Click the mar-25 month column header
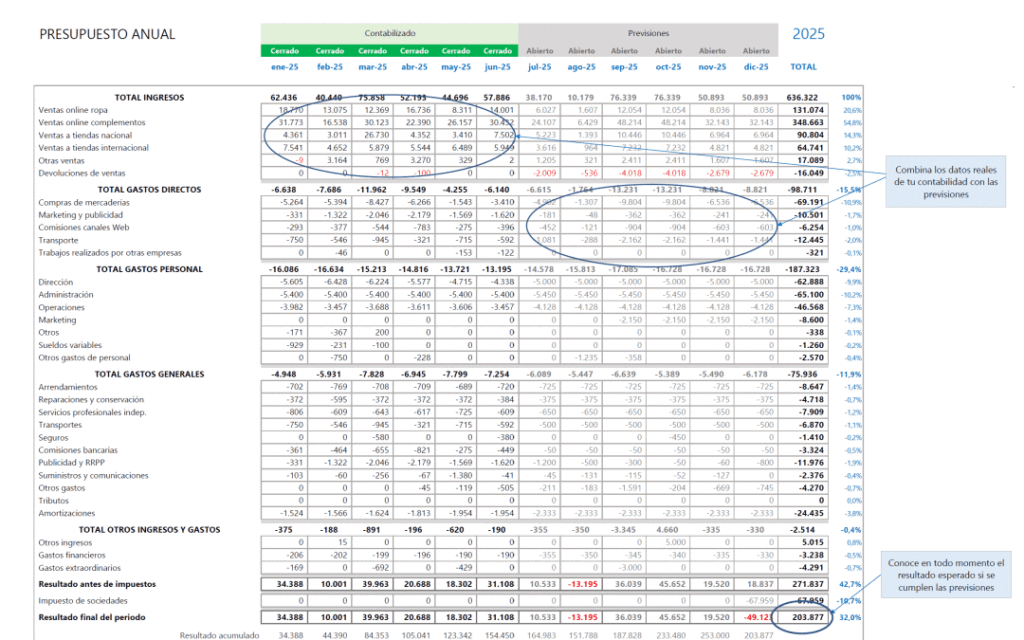The height and width of the screenshot is (640, 1024). click(x=371, y=67)
